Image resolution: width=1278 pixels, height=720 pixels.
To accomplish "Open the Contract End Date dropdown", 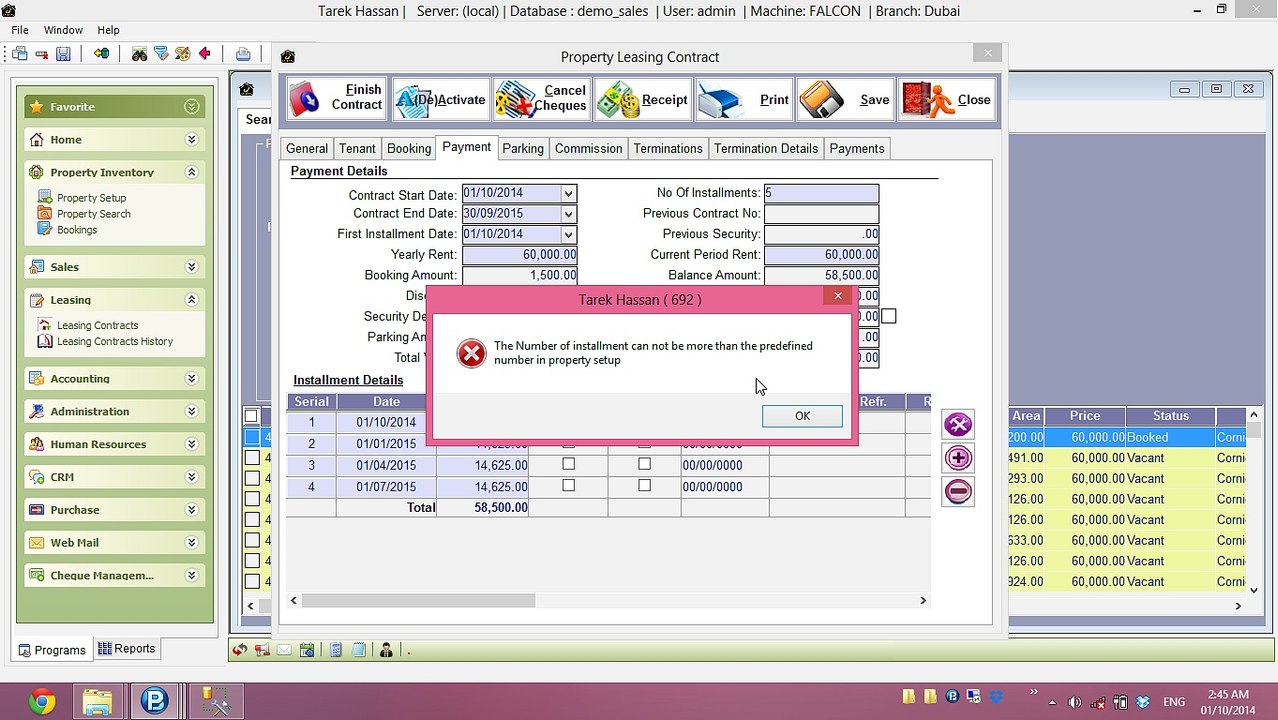I will click(x=568, y=214).
